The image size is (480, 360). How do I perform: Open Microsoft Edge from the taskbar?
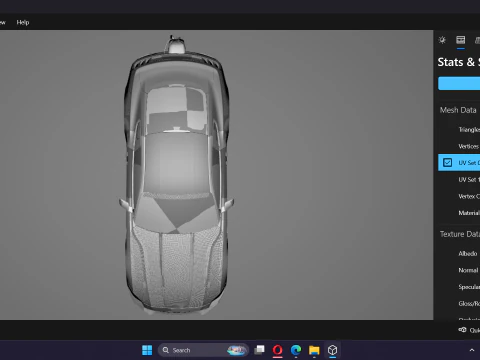coord(296,350)
